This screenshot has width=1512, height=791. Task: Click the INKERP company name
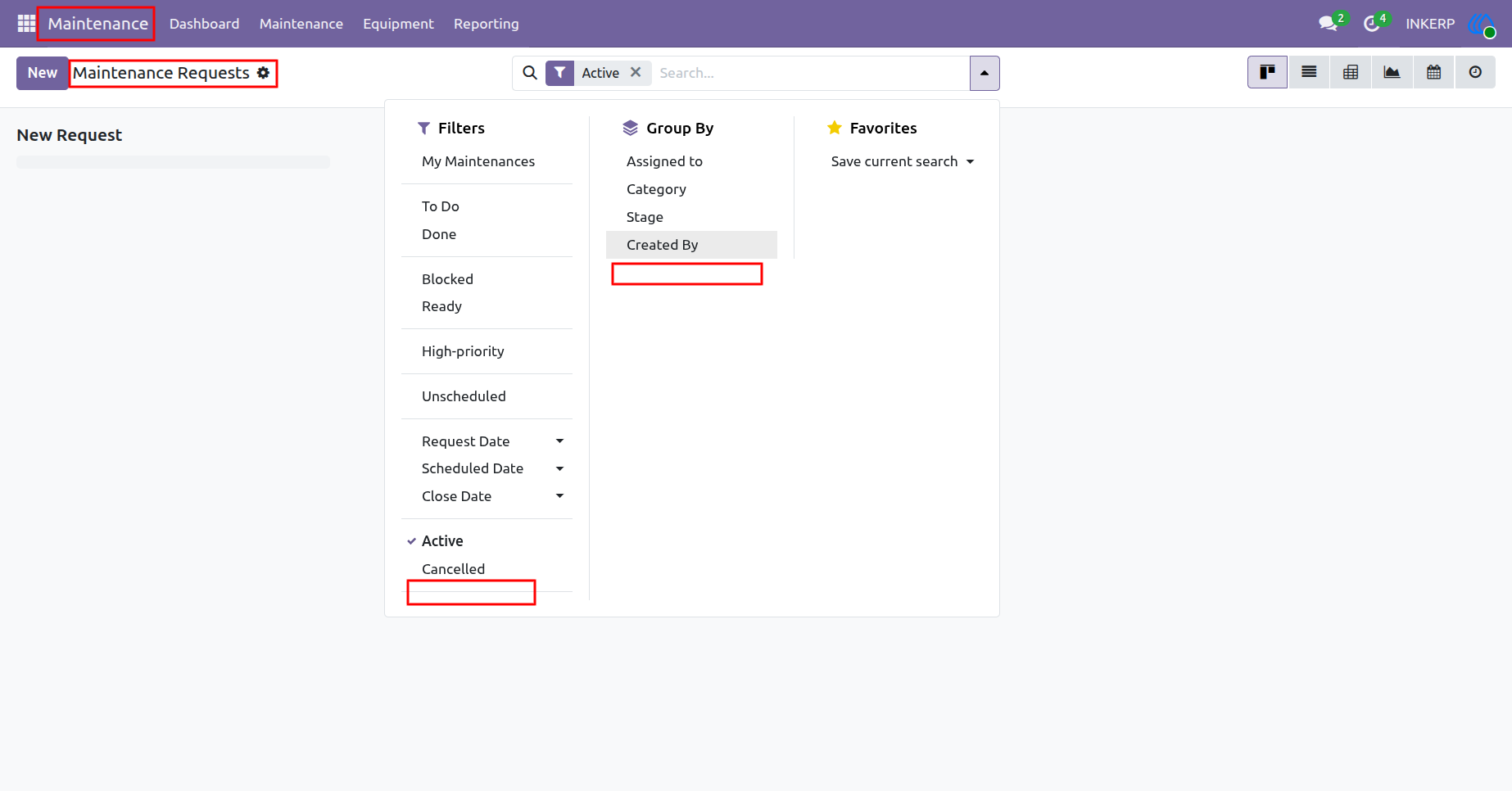click(x=1430, y=24)
